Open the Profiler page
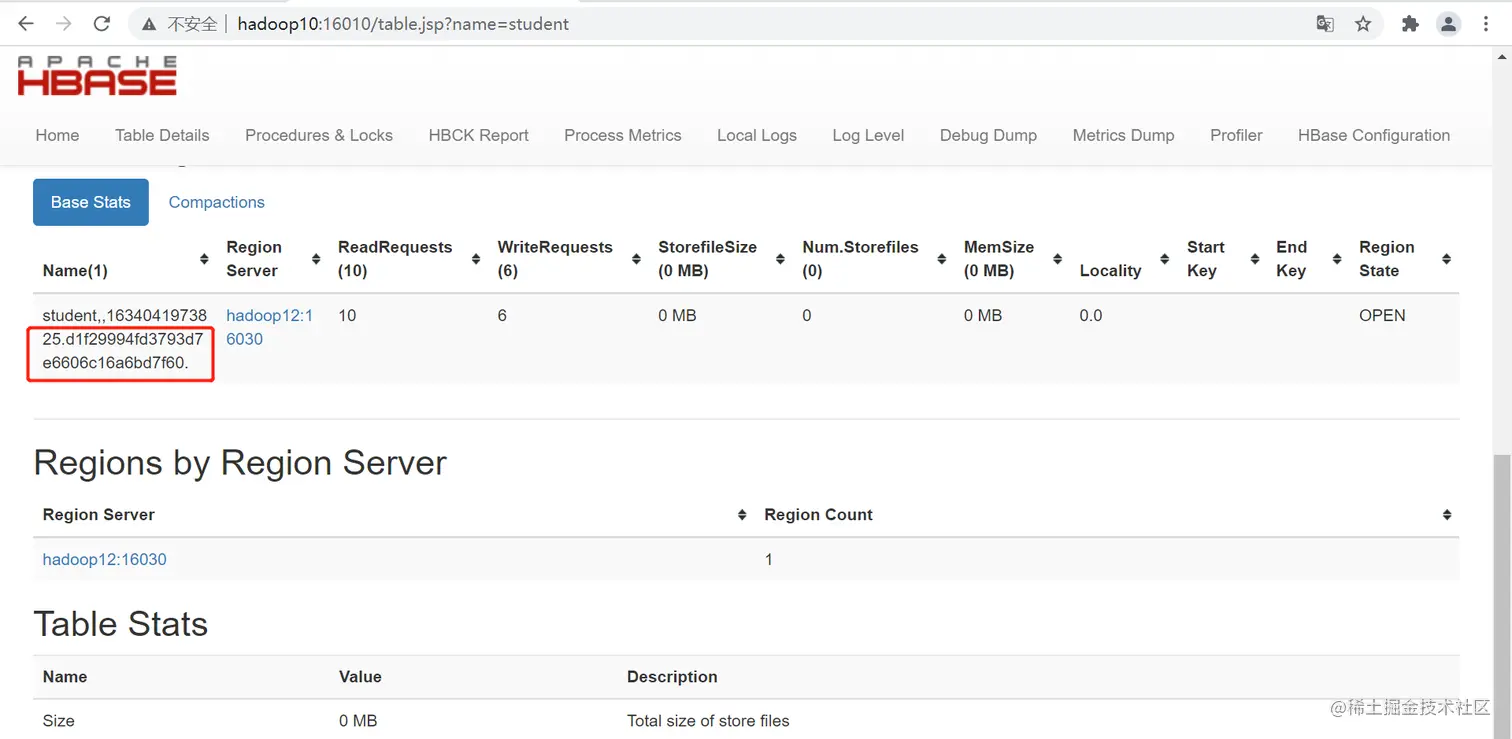 pos(1236,135)
